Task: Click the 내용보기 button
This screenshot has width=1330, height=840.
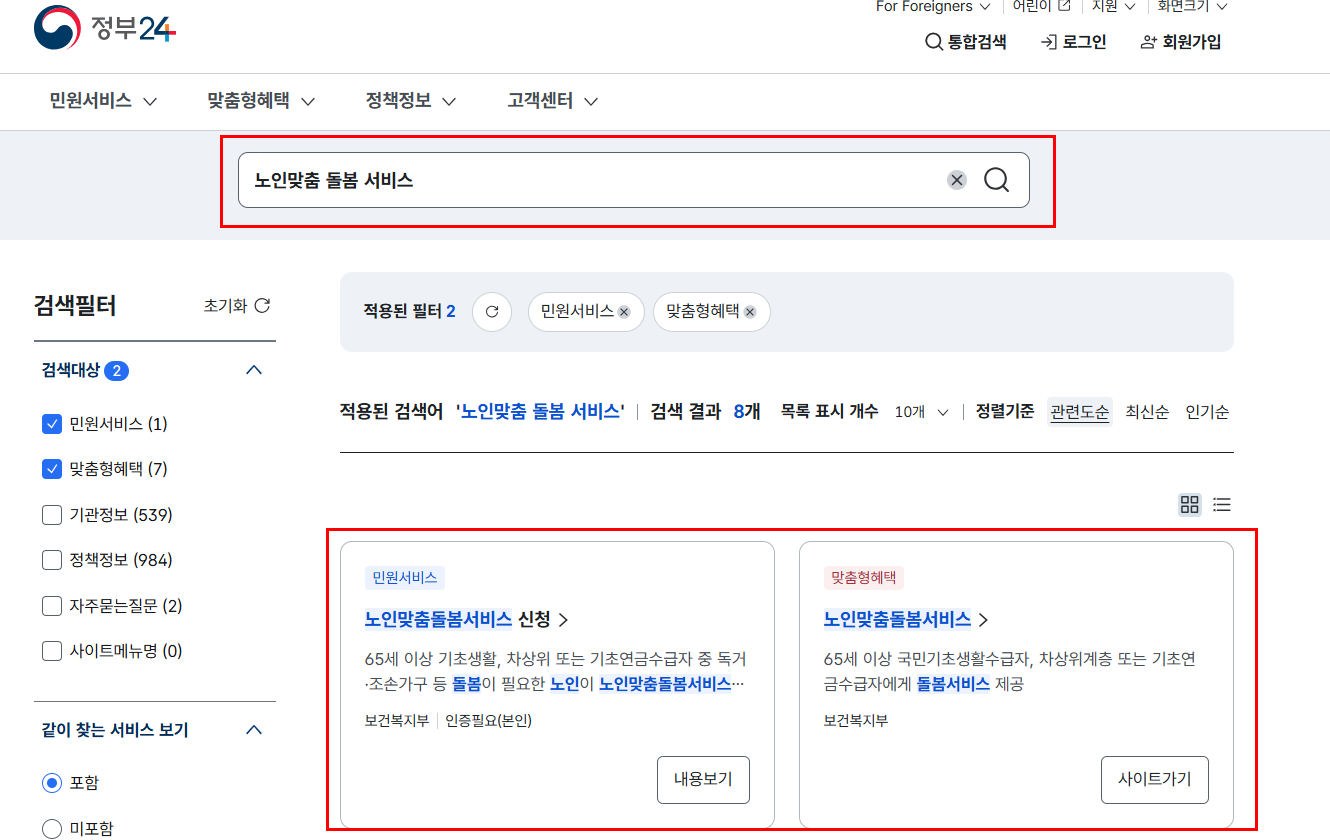Action: [x=703, y=779]
